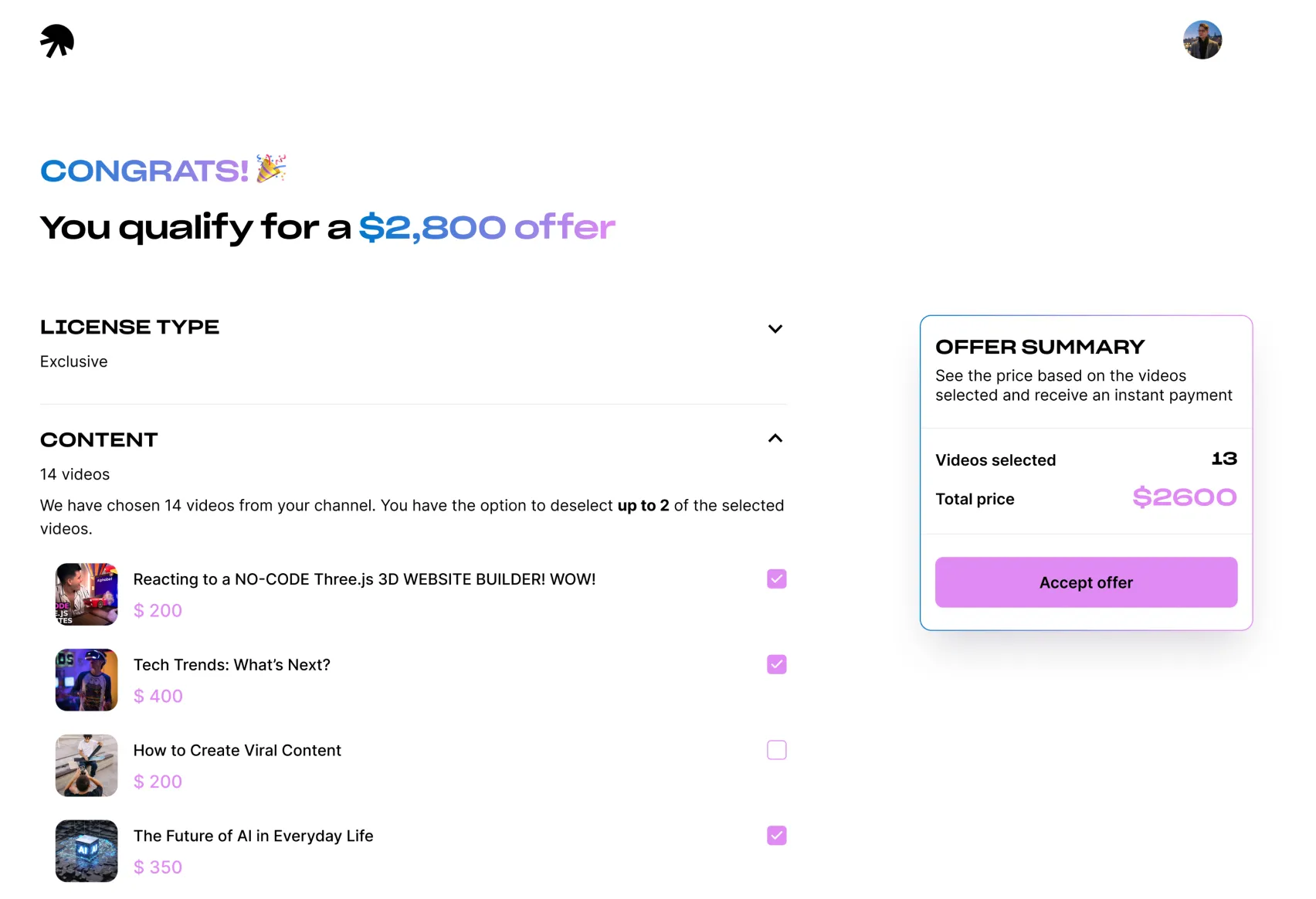Image resolution: width=1316 pixels, height=899 pixels.
Task: Deselect the Tech Trends video checkbox
Action: tap(776, 665)
